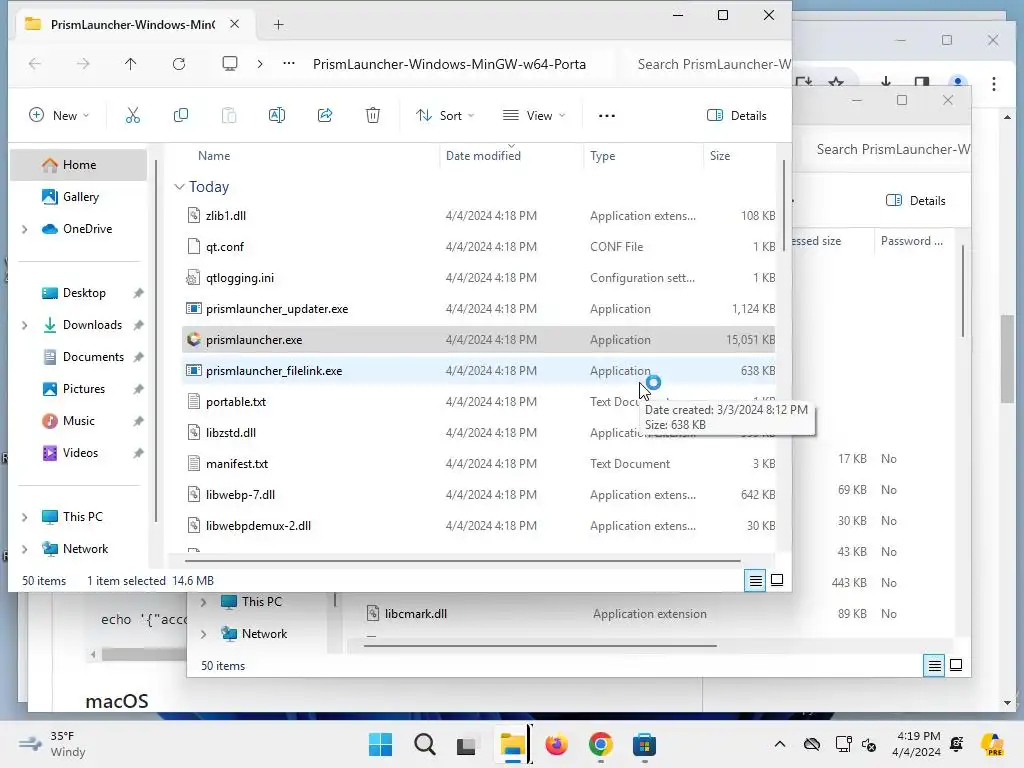This screenshot has height=768, width=1024.
Task: Select libcmark.dll in background Explorer window
Action: click(x=416, y=614)
